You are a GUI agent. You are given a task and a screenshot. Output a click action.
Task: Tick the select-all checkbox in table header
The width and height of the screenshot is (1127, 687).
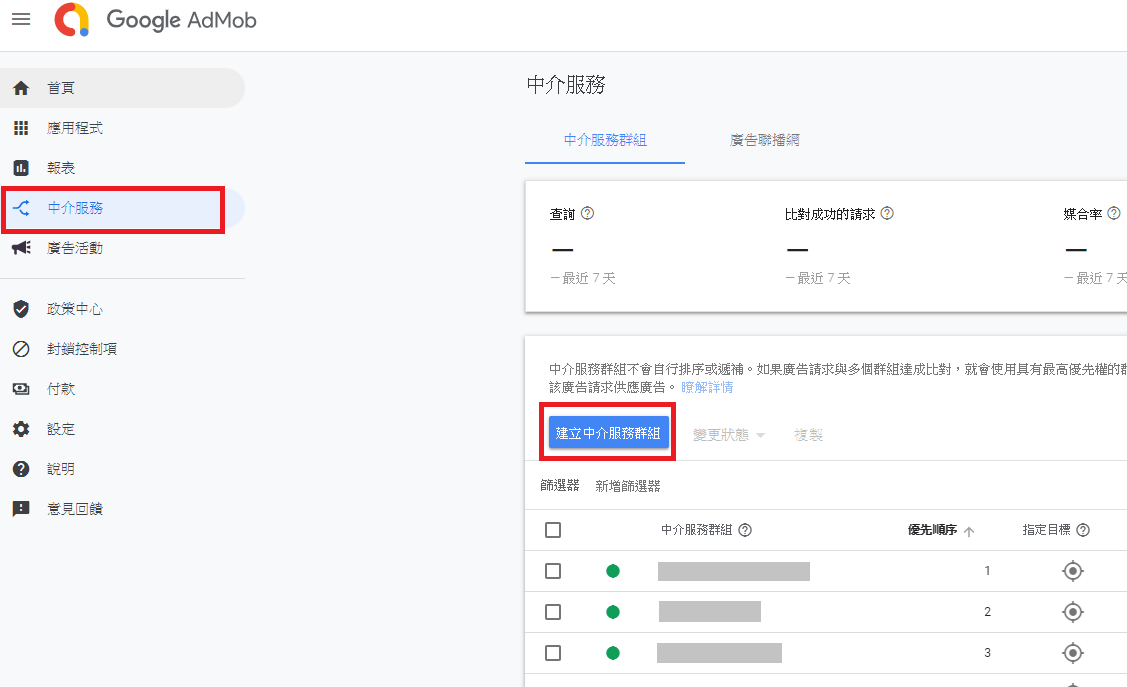[553, 530]
